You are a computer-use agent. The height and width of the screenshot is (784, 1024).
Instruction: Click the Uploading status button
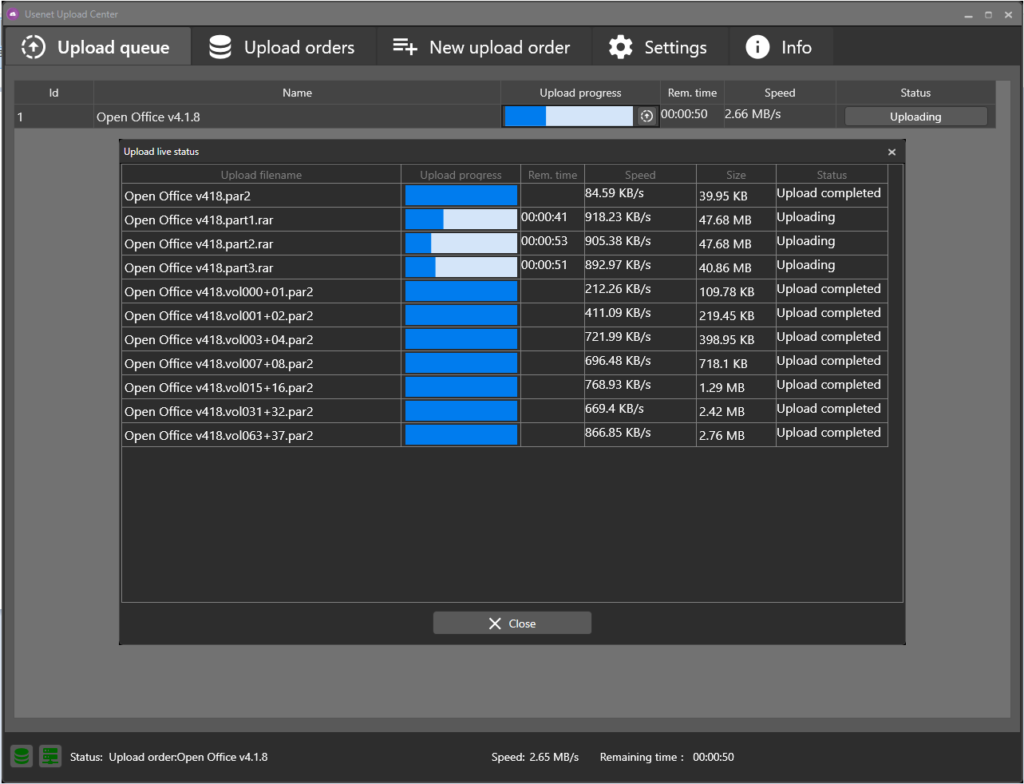click(916, 116)
